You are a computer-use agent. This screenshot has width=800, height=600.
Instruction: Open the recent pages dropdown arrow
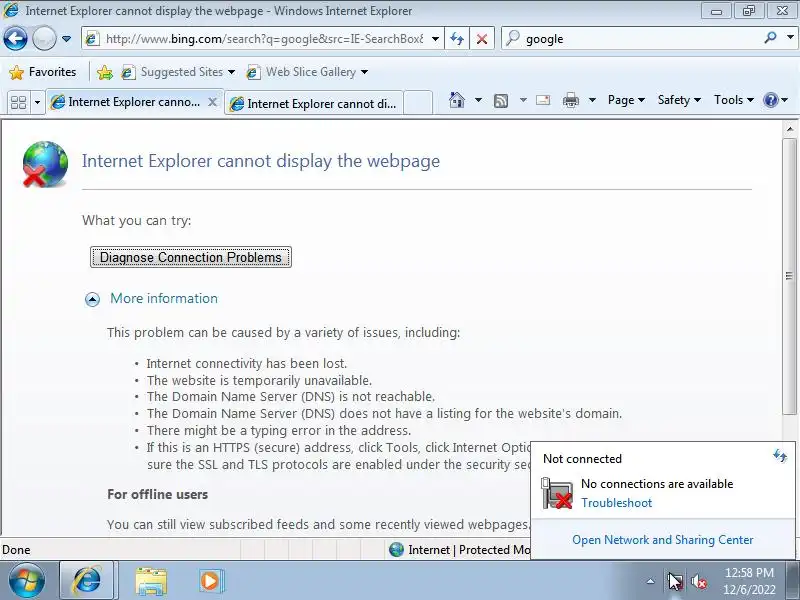66,39
